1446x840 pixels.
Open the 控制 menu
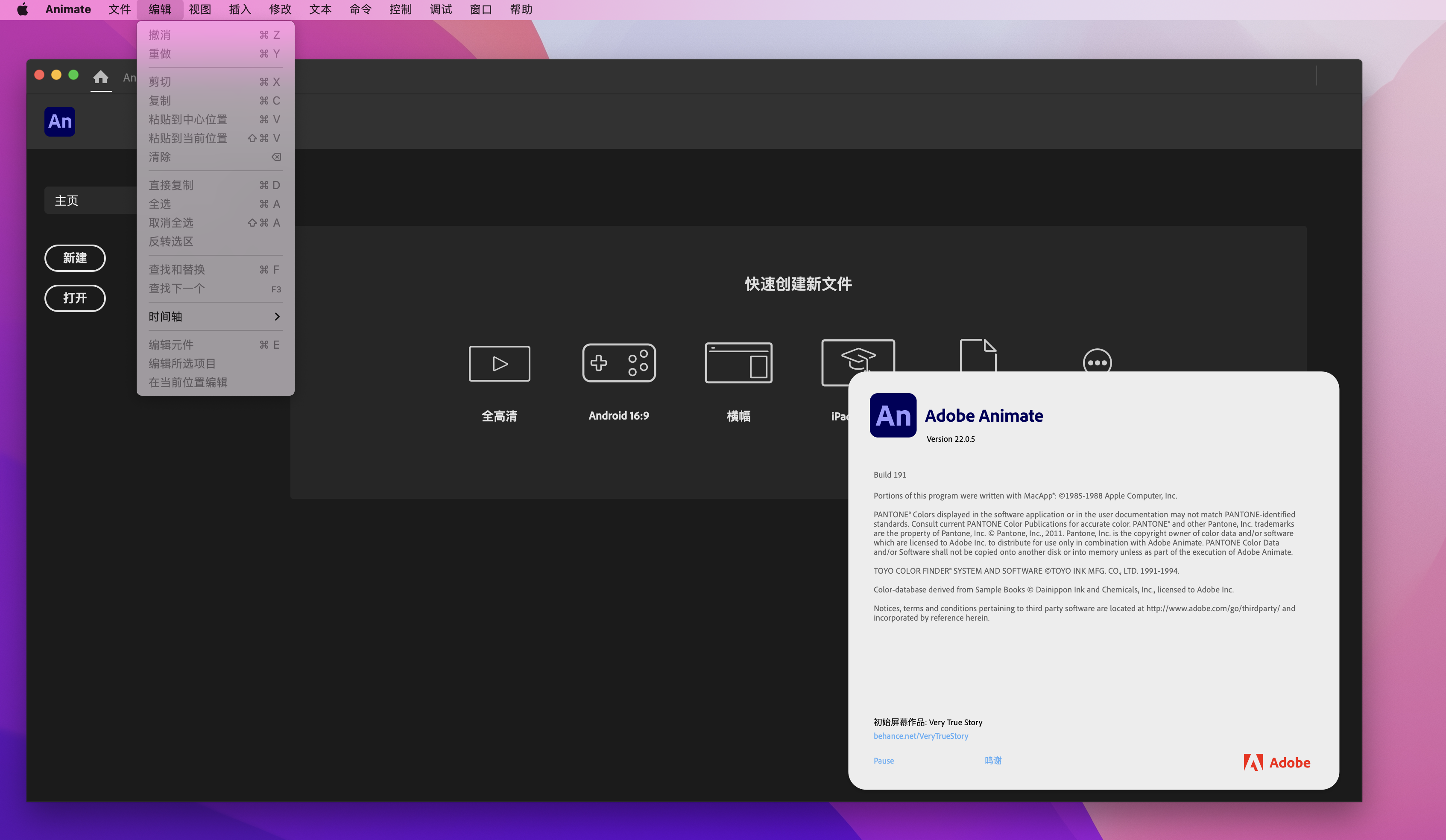pos(401,9)
